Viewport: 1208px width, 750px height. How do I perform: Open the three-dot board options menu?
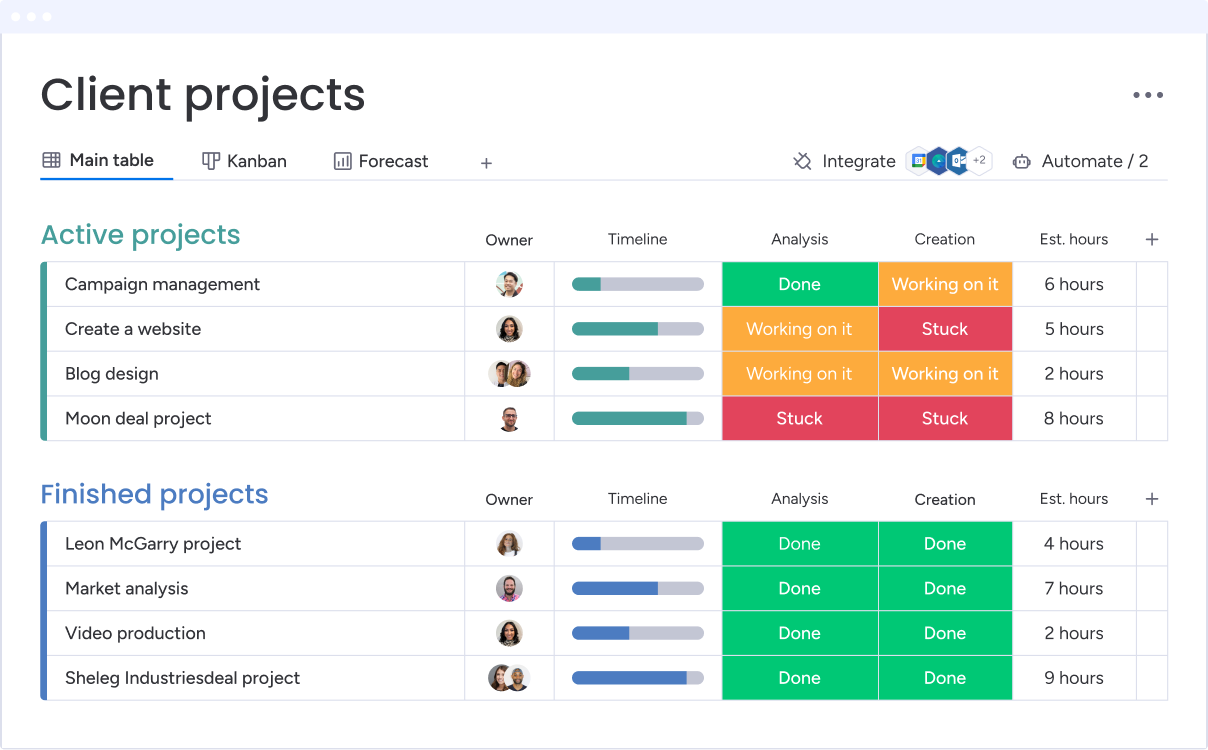tap(1148, 95)
